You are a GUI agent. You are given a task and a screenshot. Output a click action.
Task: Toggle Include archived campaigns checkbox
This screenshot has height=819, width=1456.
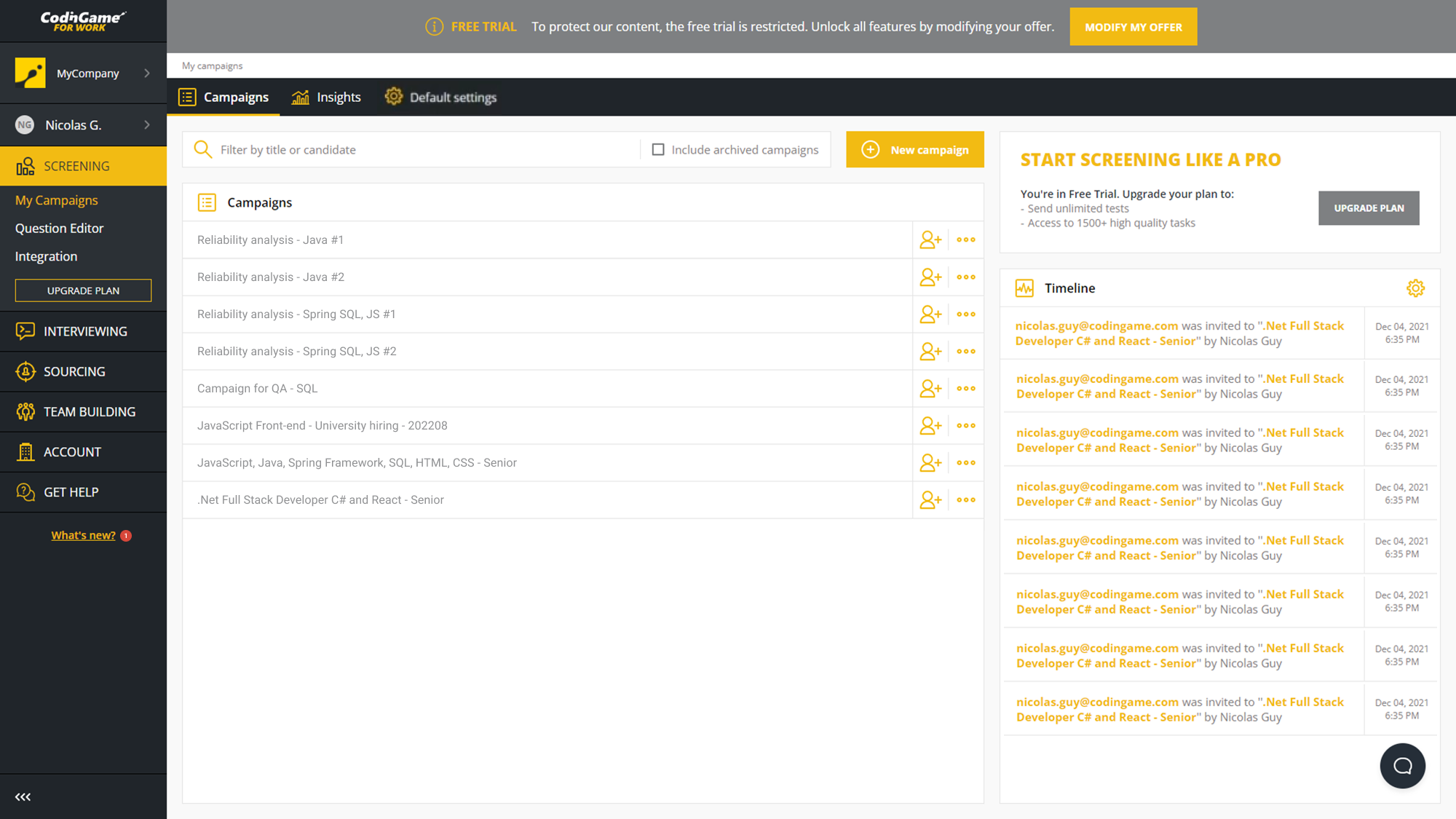pos(658,149)
